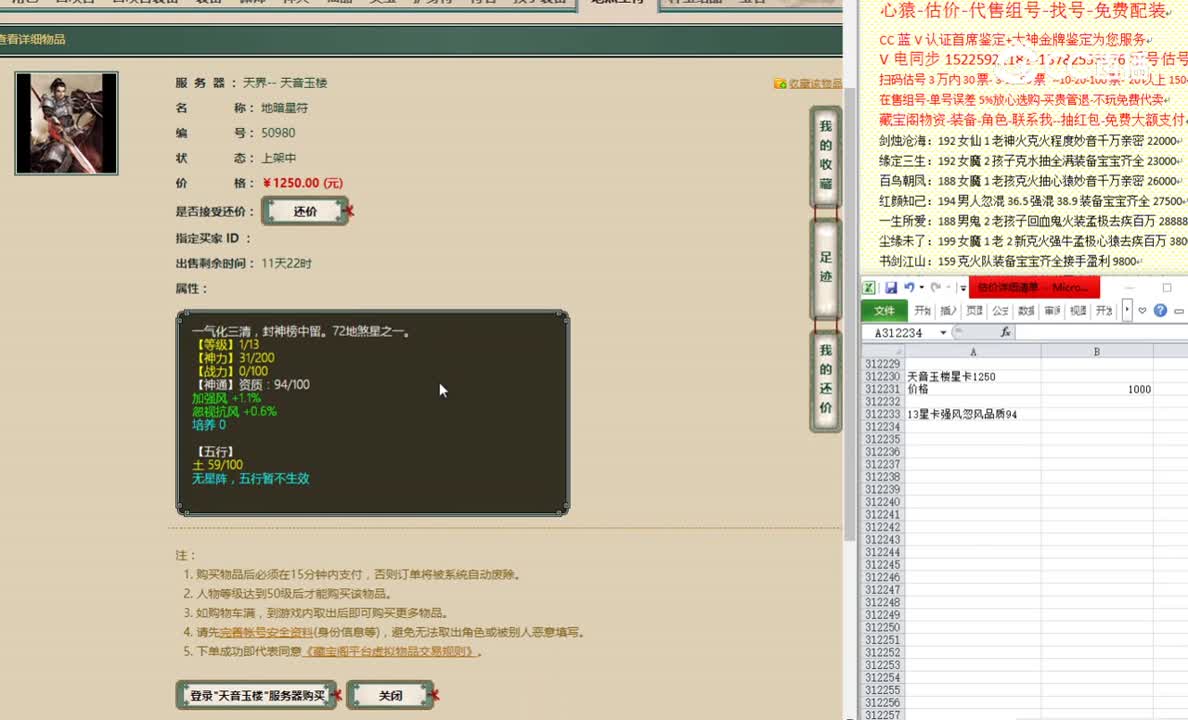Open the Name Box dropdown showing A312234
Viewport: 1188px width, 720px height.
click(x=943, y=332)
